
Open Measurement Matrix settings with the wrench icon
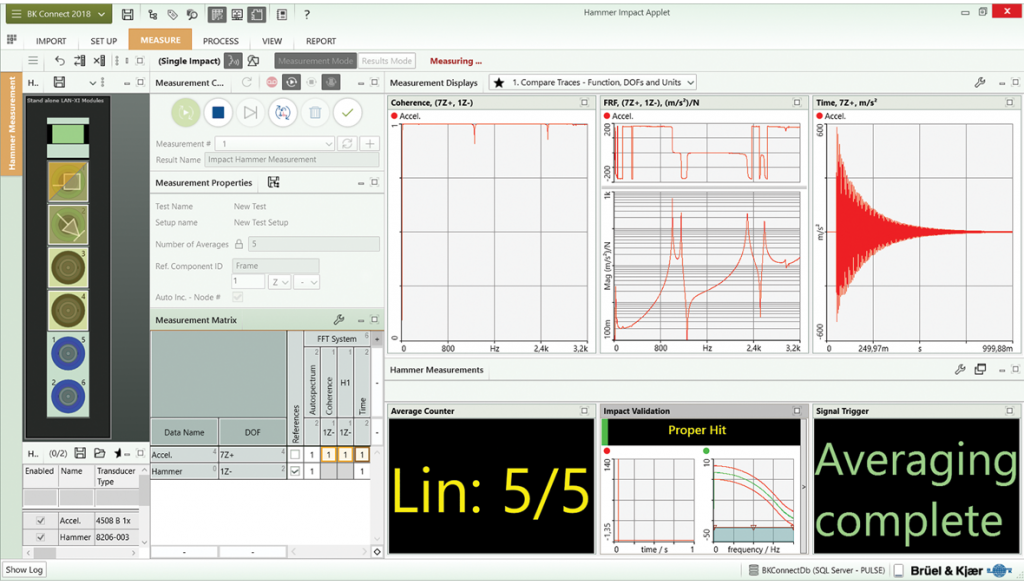[x=338, y=319]
